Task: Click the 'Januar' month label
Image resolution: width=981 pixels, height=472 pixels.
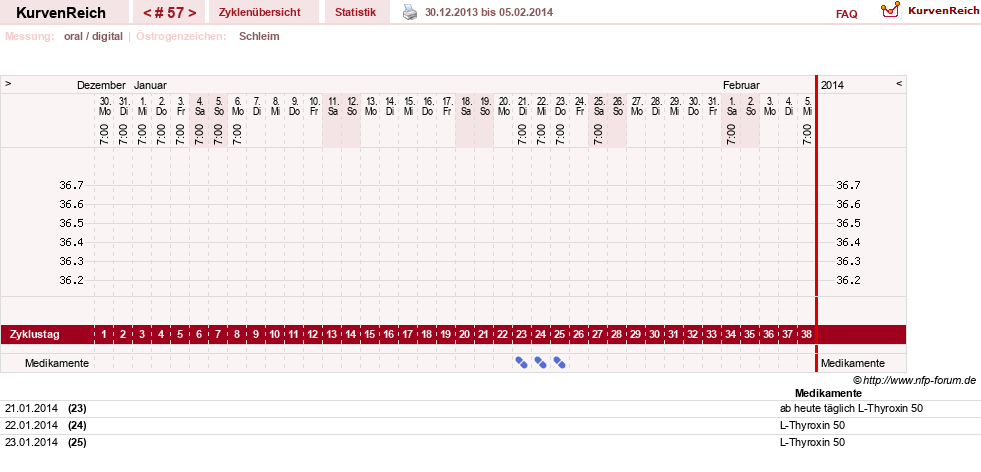Action: [150, 85]
